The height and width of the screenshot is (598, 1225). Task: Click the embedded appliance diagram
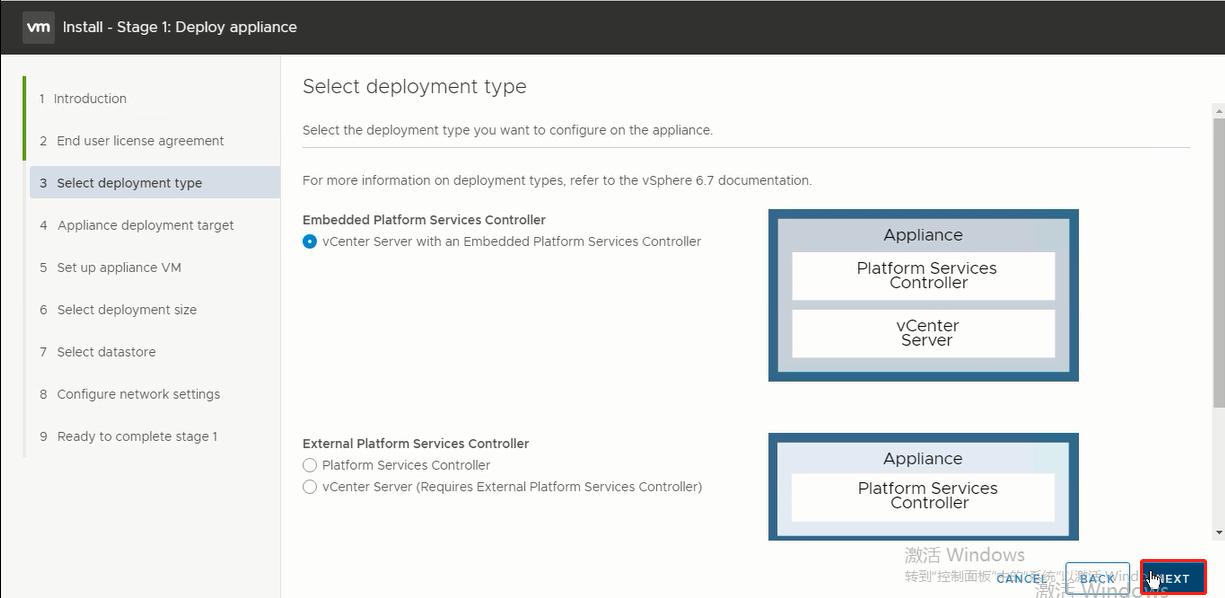(923, 295)
